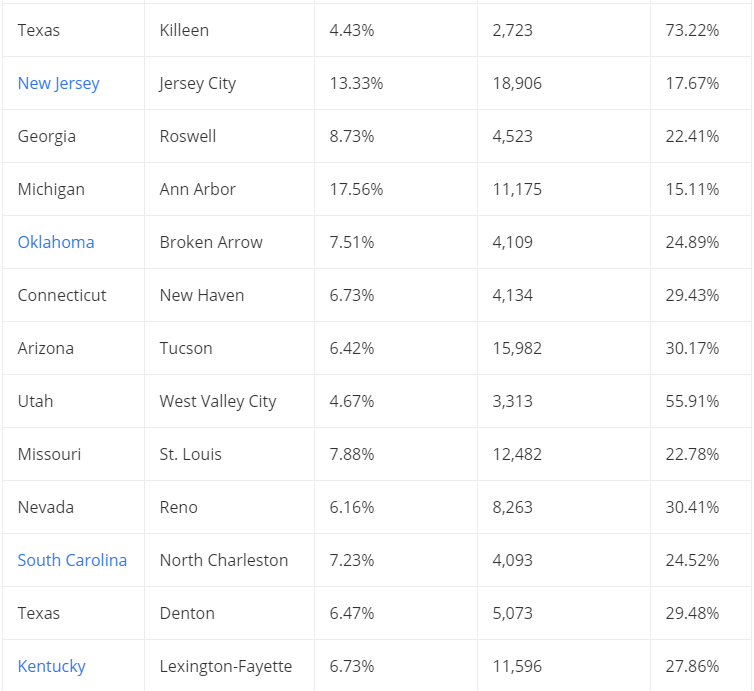Click the Kentucky state link
The image size is (754, 691).
52,666
